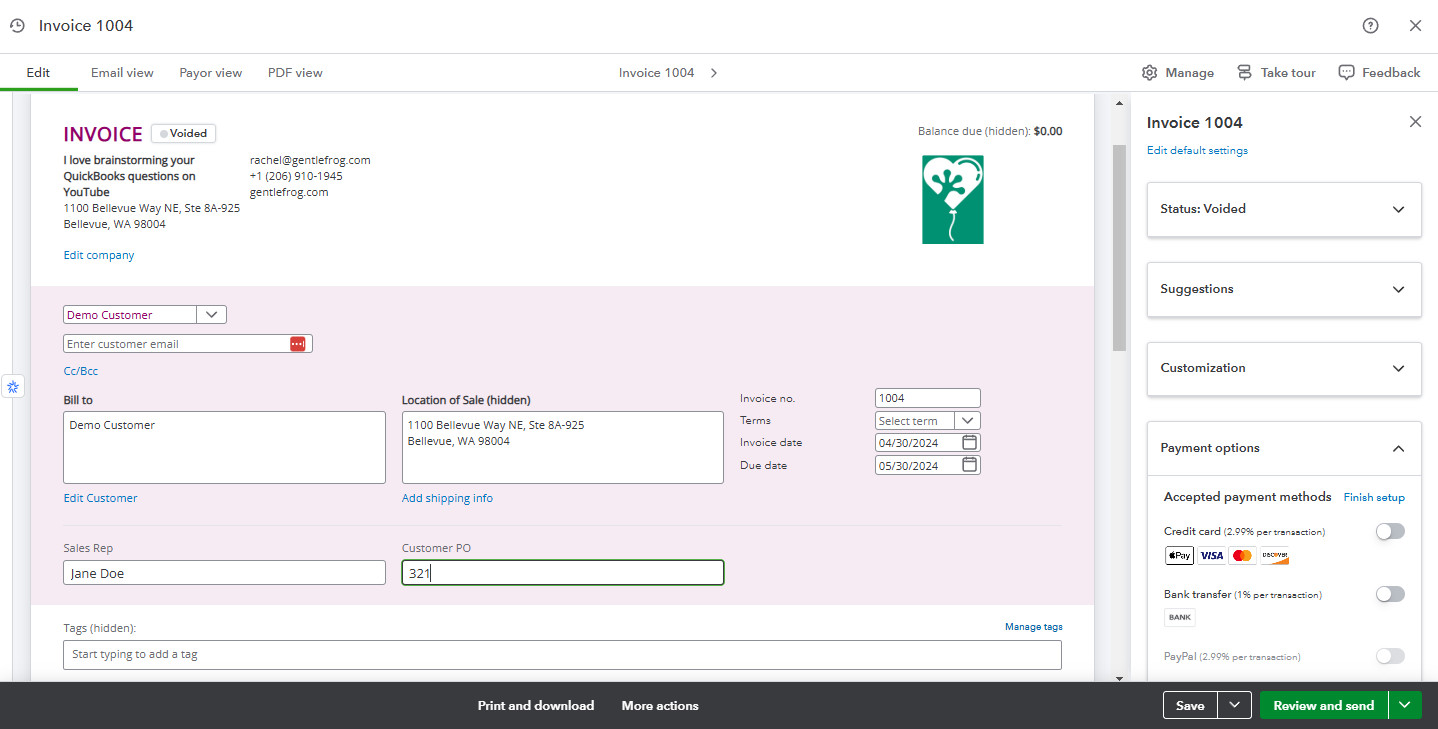Click the Review and send button
The width and height of the screenshot is (1438, 729).
point(1324,705)
